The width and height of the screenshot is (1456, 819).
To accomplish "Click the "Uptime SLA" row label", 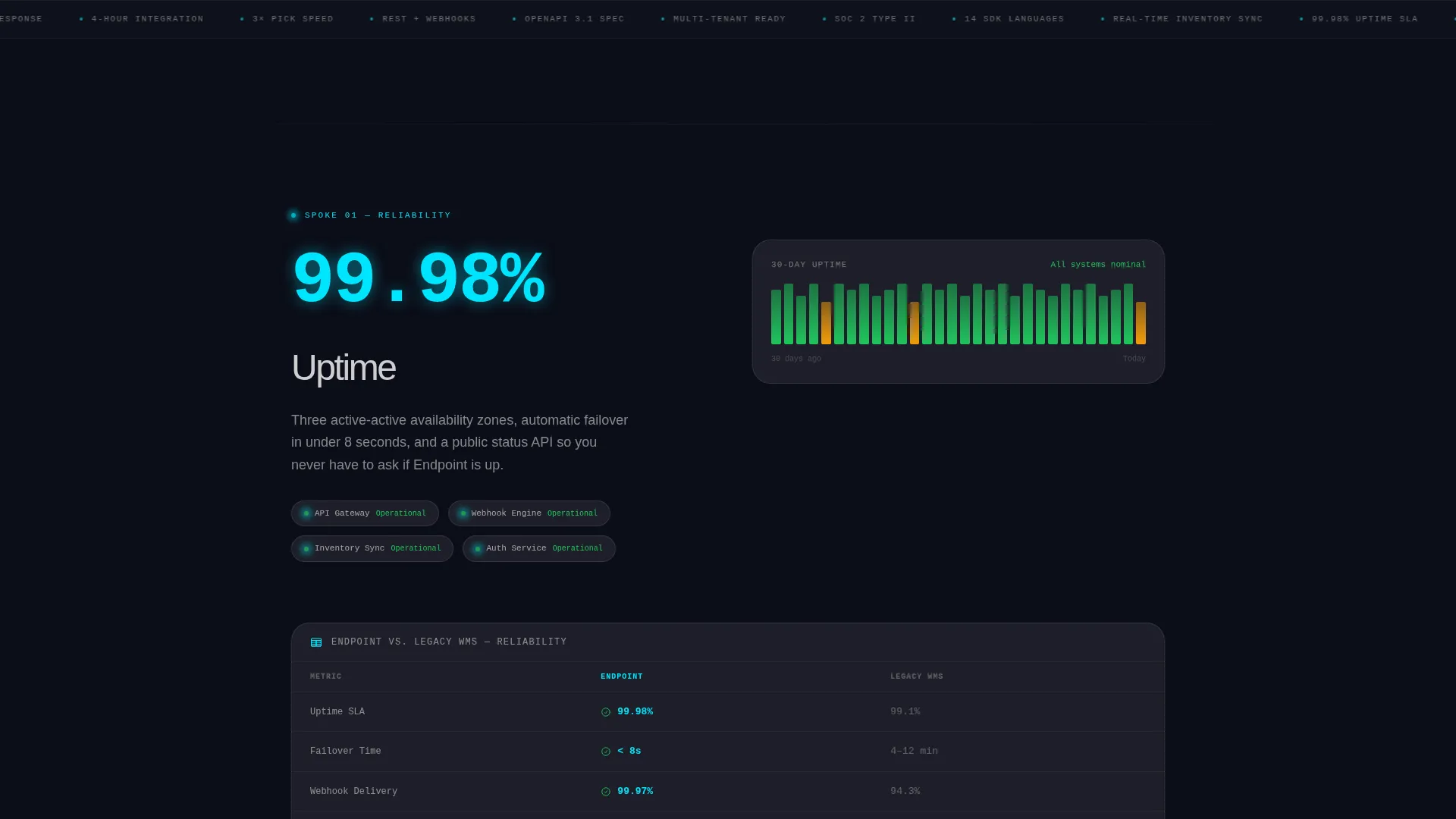I will [x=337, y=712].
